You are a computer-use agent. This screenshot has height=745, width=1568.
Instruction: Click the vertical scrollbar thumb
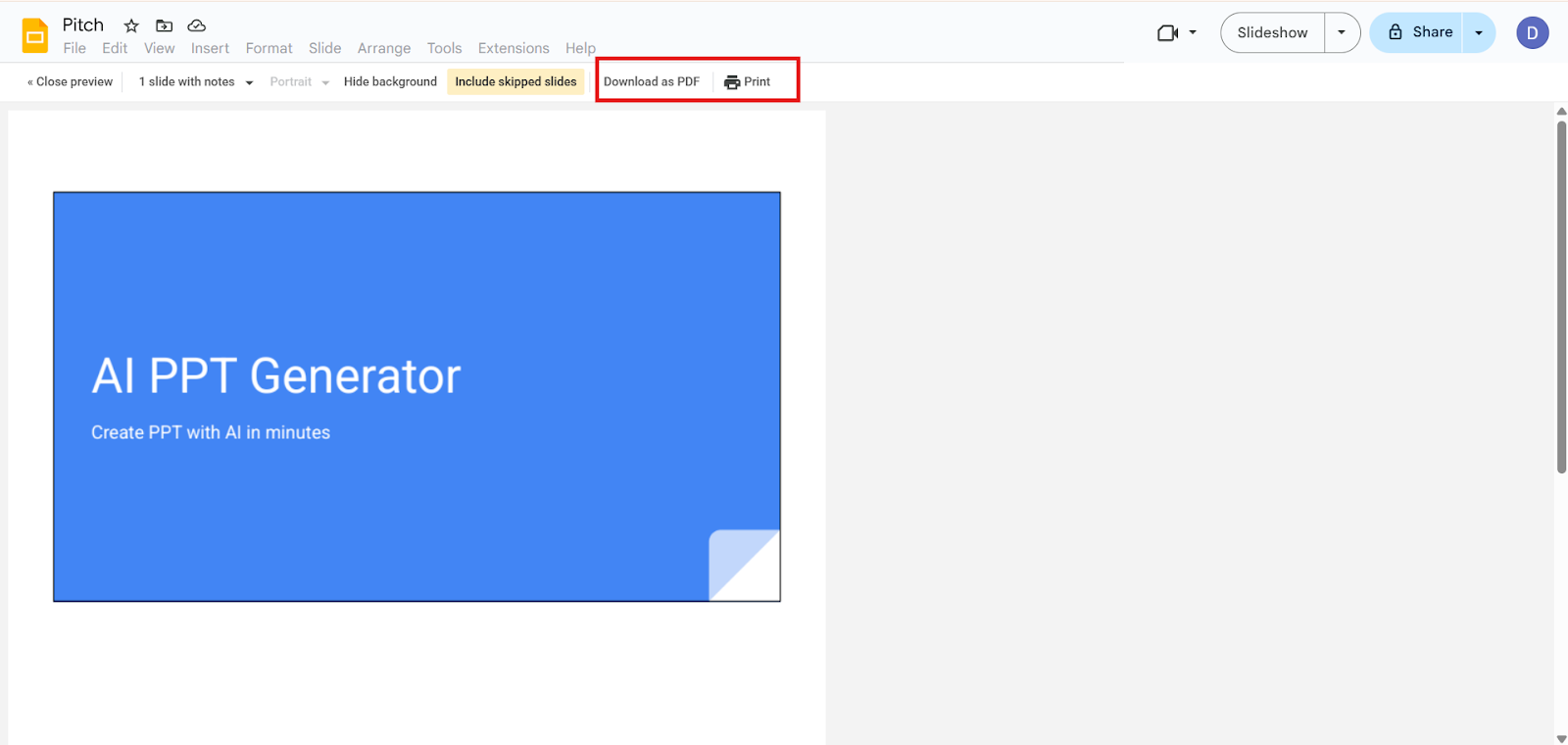1561,297
